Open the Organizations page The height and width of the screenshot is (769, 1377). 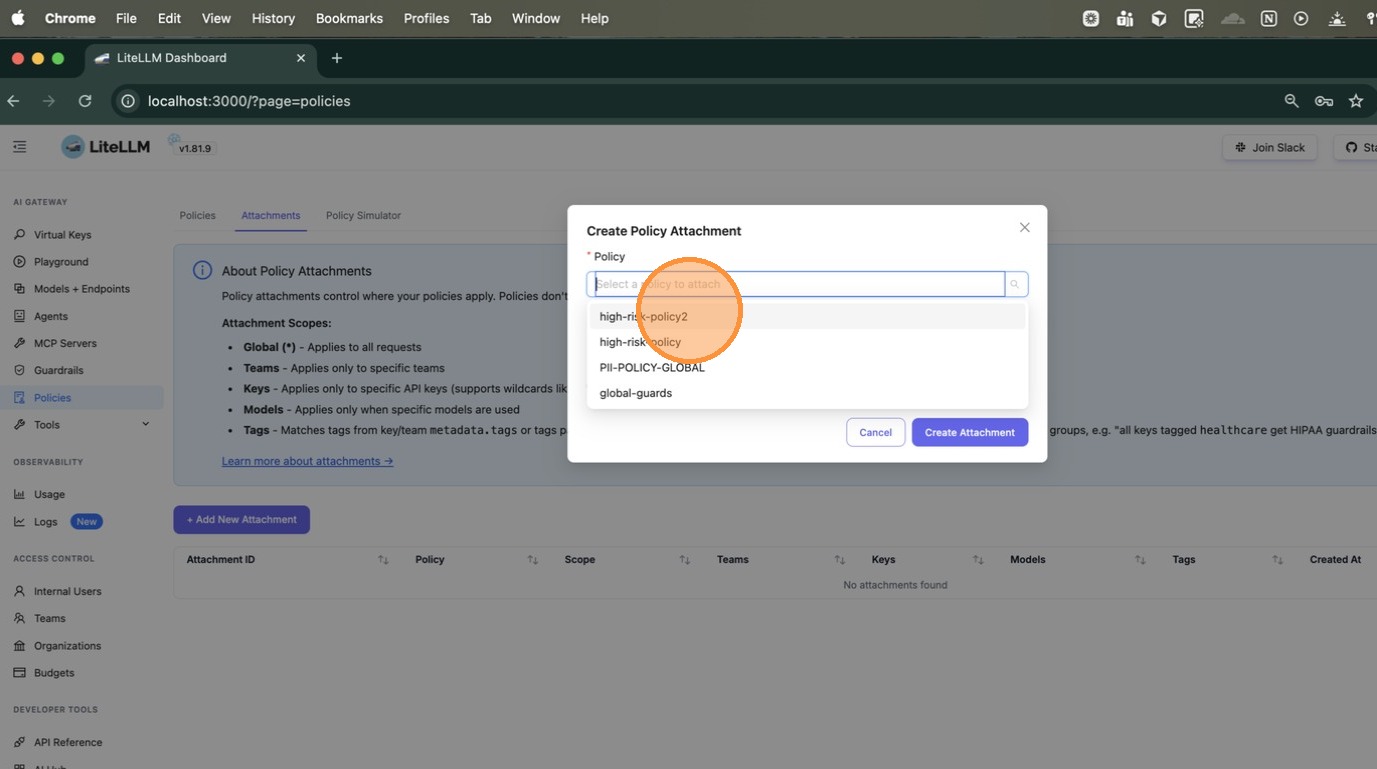(67, 646)
